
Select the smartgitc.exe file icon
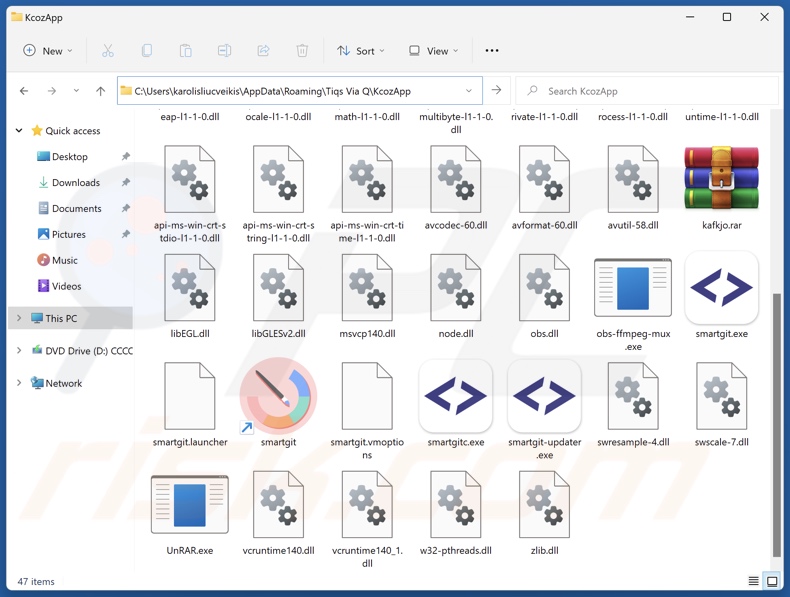(x=456, y=397)
